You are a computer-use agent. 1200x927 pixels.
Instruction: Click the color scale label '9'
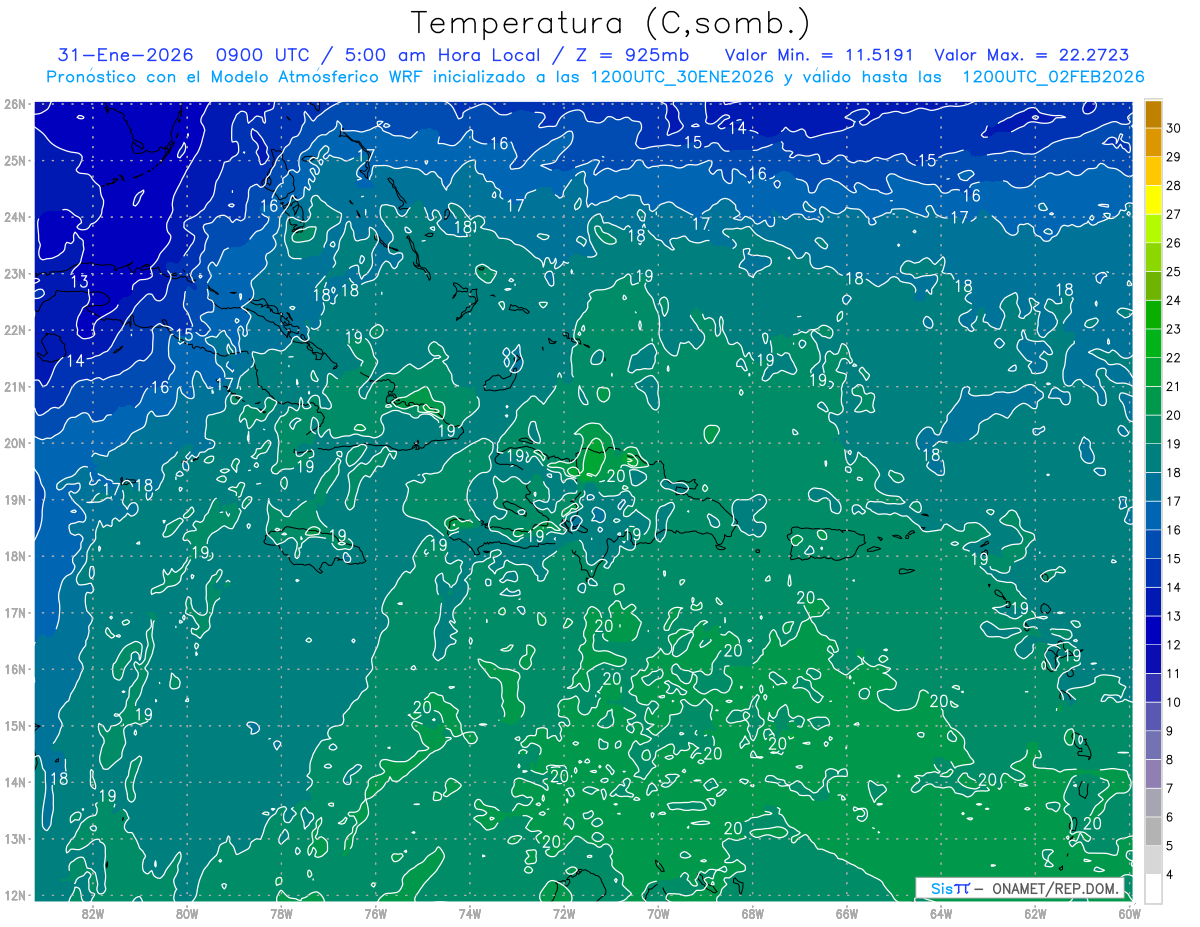(x=1170, y=731)
